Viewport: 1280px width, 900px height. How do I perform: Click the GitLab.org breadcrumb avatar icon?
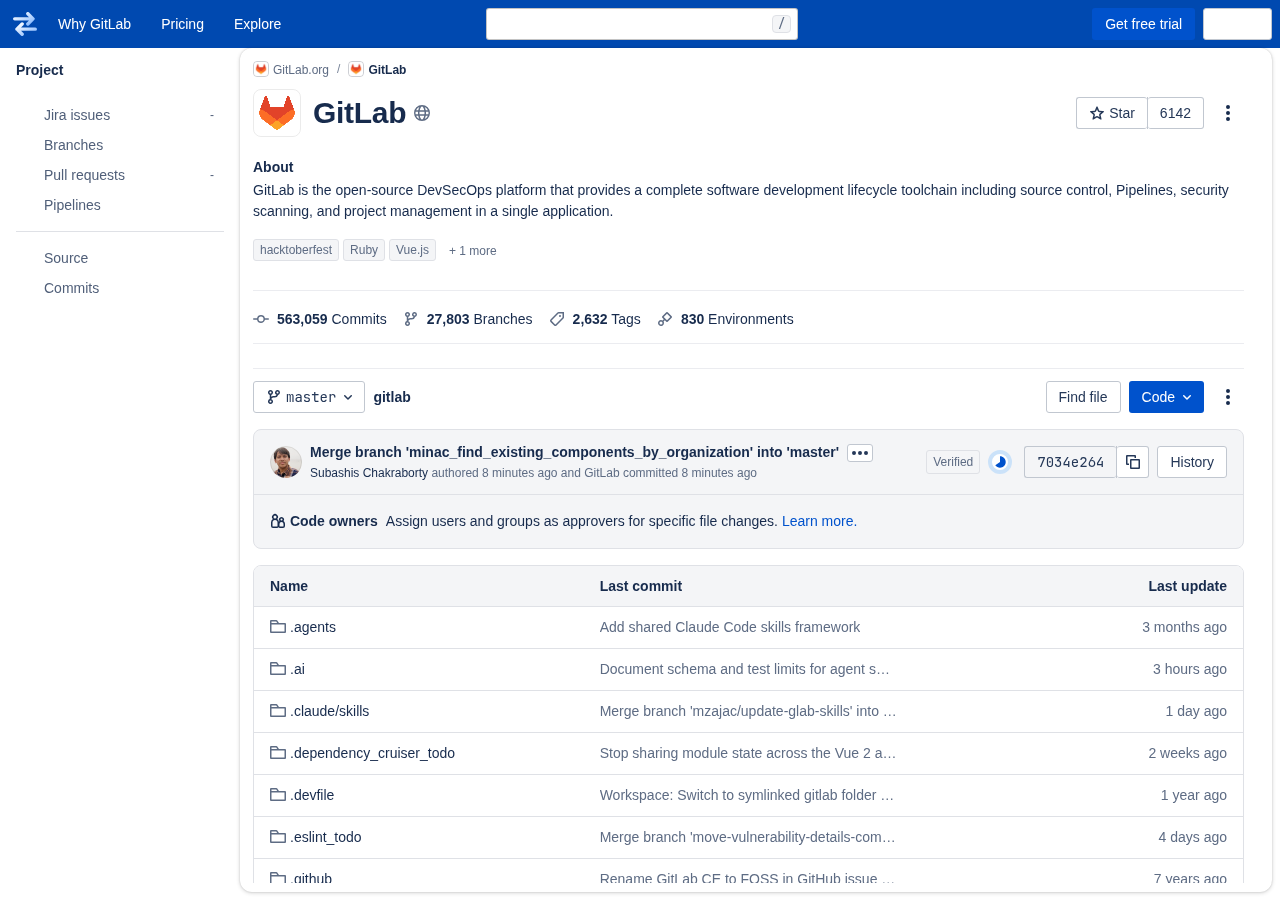click(261, 69)
